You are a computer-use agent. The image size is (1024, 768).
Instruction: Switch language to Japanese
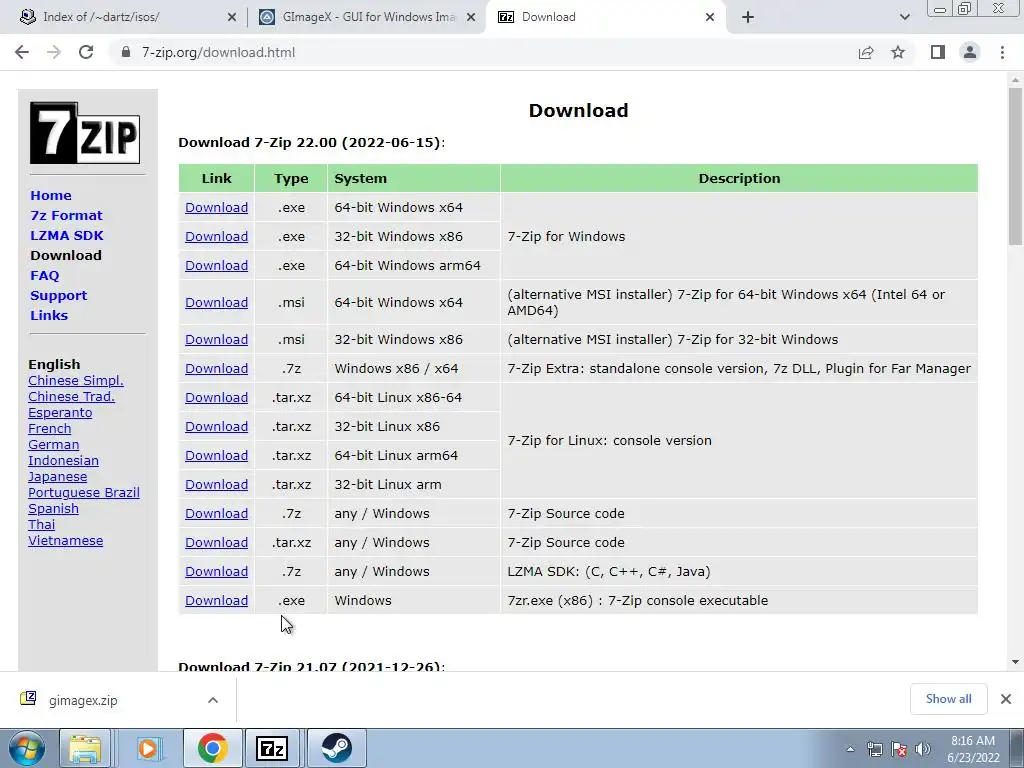click(x=57, y=477)
